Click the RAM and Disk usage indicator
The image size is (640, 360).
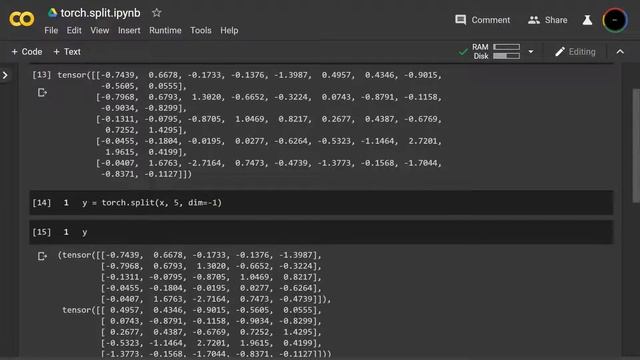click(x=496, y=51)
